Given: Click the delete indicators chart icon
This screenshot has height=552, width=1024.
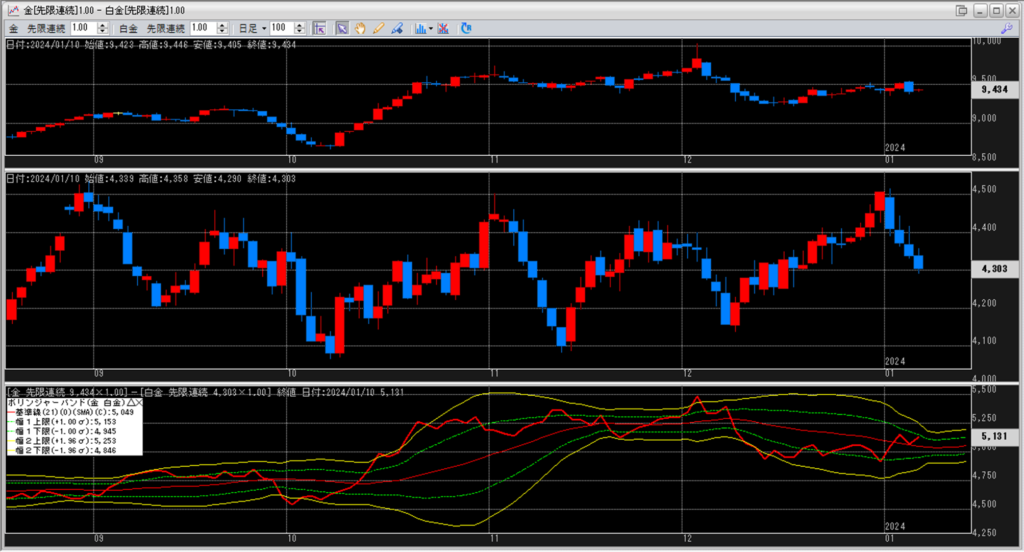Looking at the screenshot, I should (x=443, y=28).
